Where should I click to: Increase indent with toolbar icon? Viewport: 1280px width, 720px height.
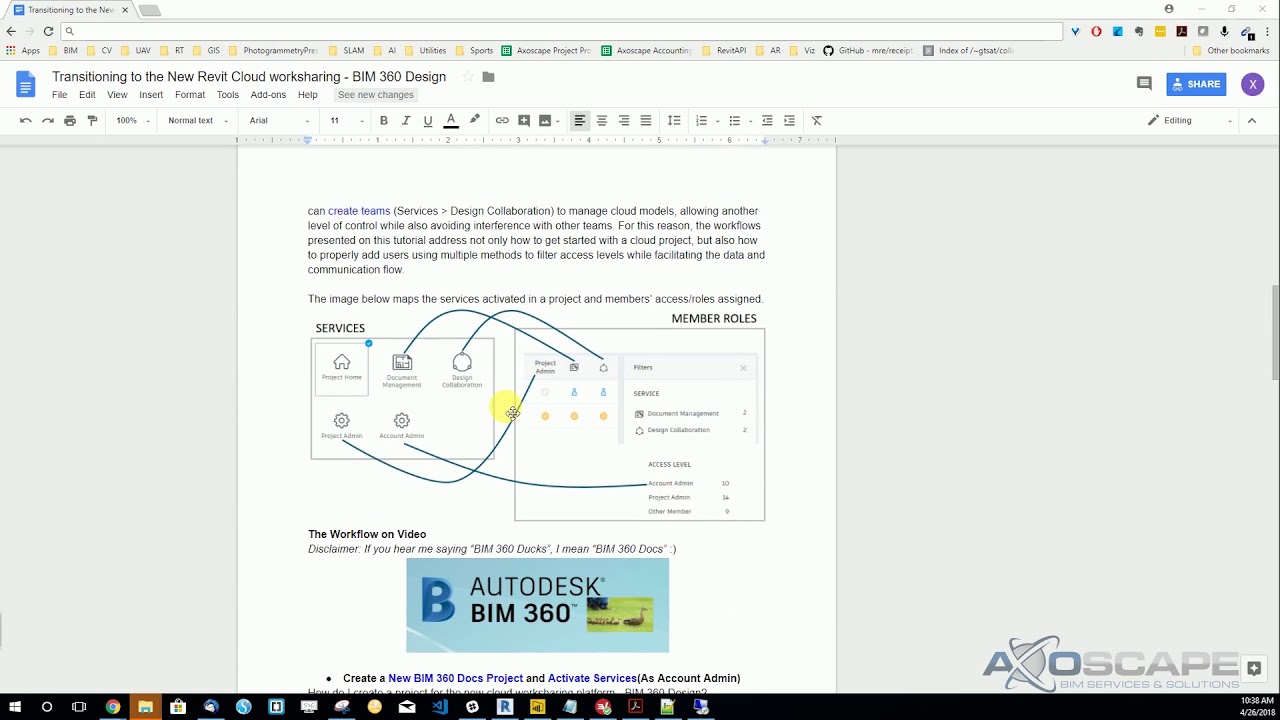[789, 120]
